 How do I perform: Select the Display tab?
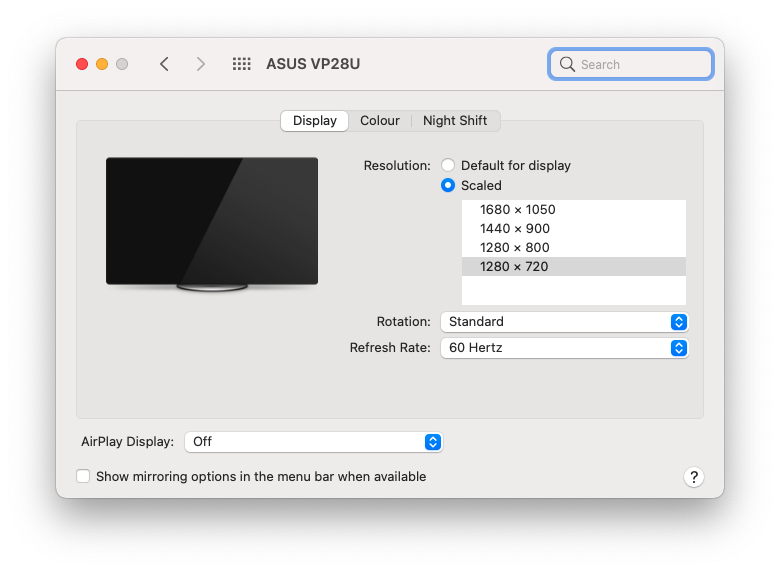[314, 121]
